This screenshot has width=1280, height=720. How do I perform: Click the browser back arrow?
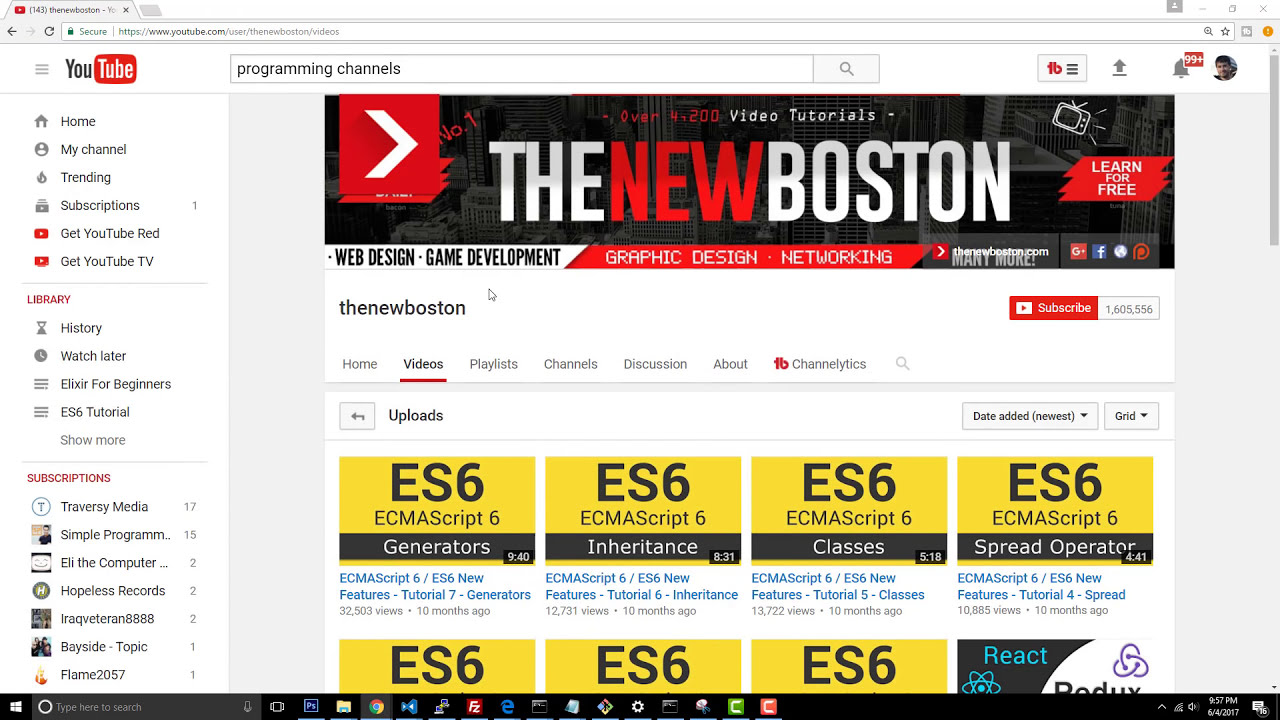coord(12,31)
